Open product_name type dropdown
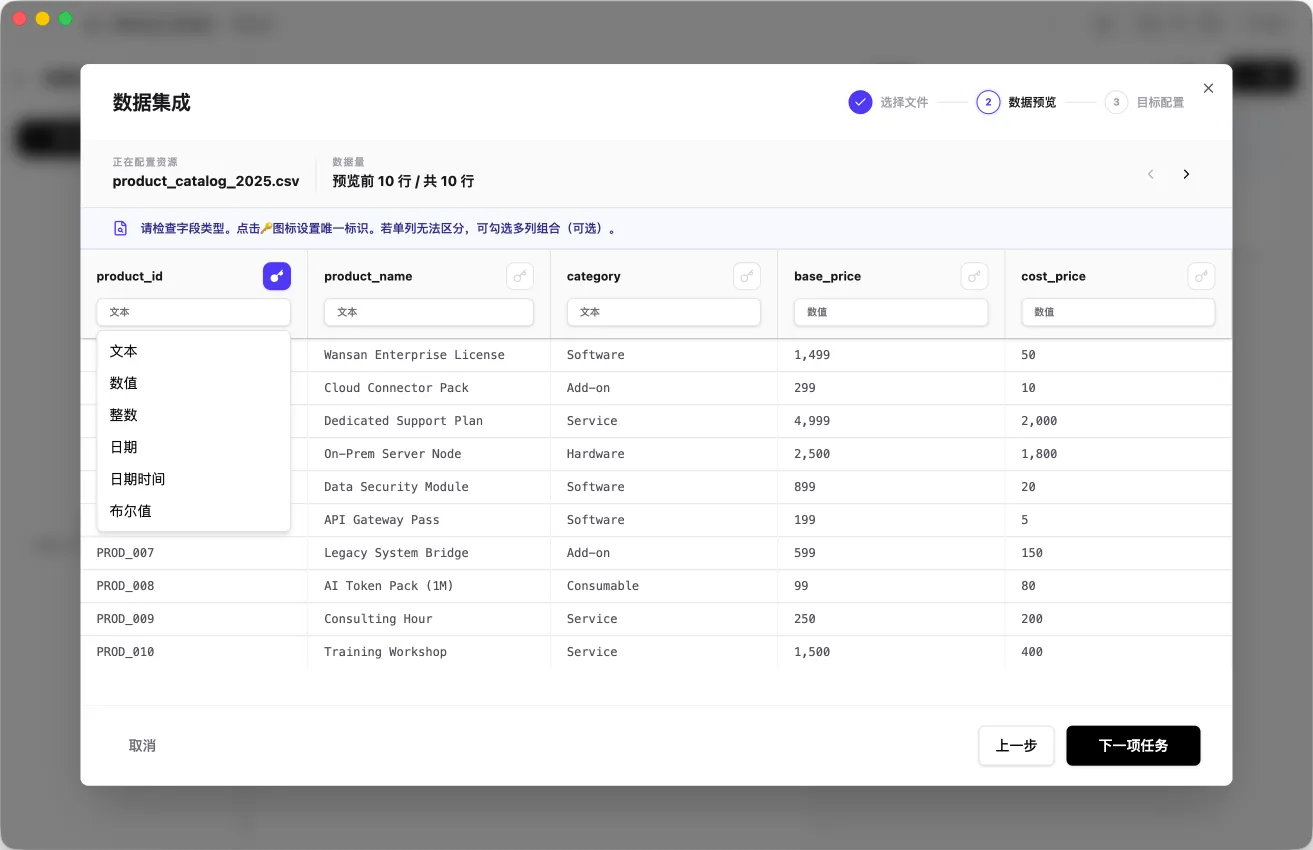Image resolution: width=1313 pixels, height=850 pixels. pyautogui.click(x=428, y=312)
